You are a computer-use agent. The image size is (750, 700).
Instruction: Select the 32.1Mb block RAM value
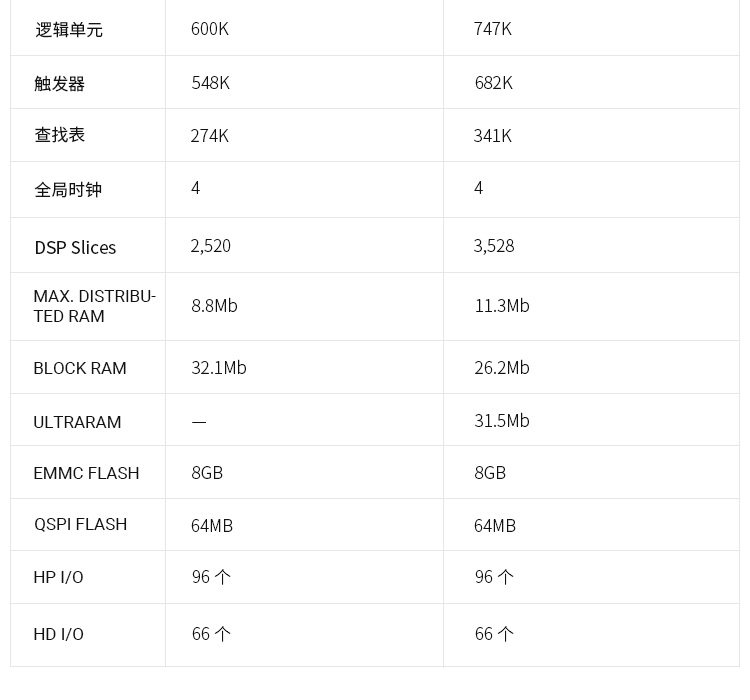click(219, 368)
